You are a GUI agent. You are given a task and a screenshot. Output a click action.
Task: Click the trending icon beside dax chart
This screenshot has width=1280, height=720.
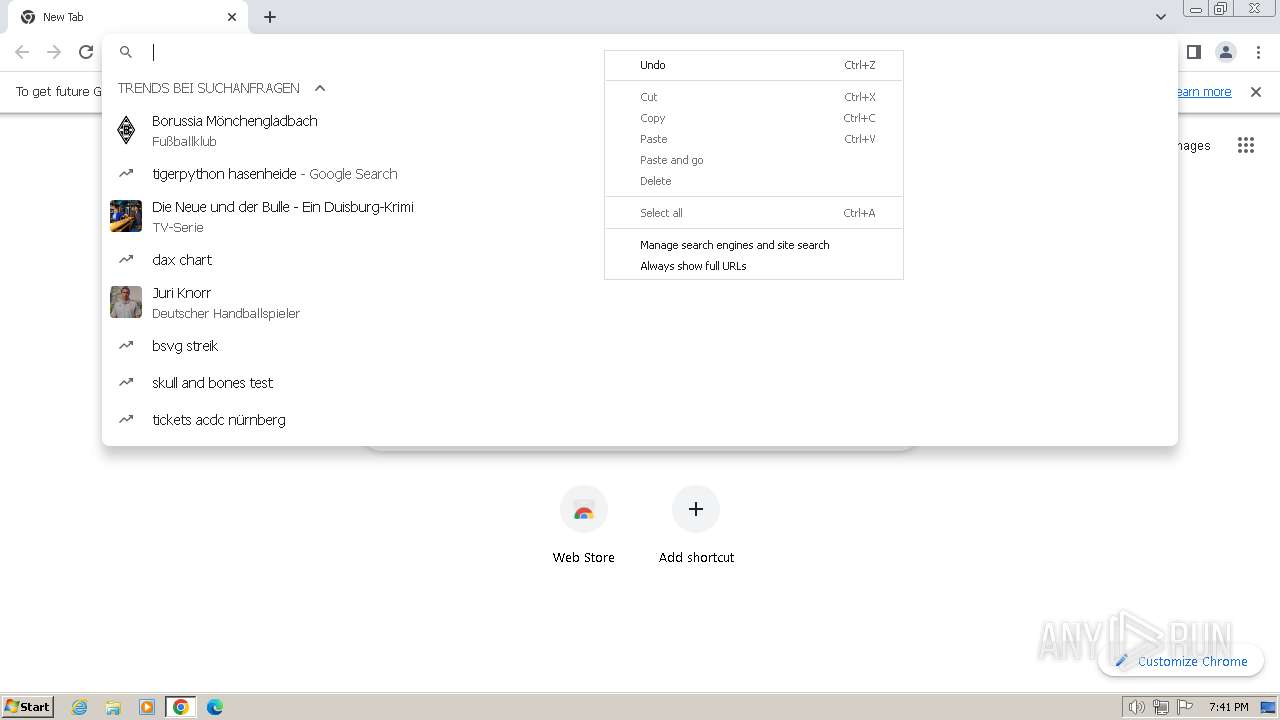[126, 259]
